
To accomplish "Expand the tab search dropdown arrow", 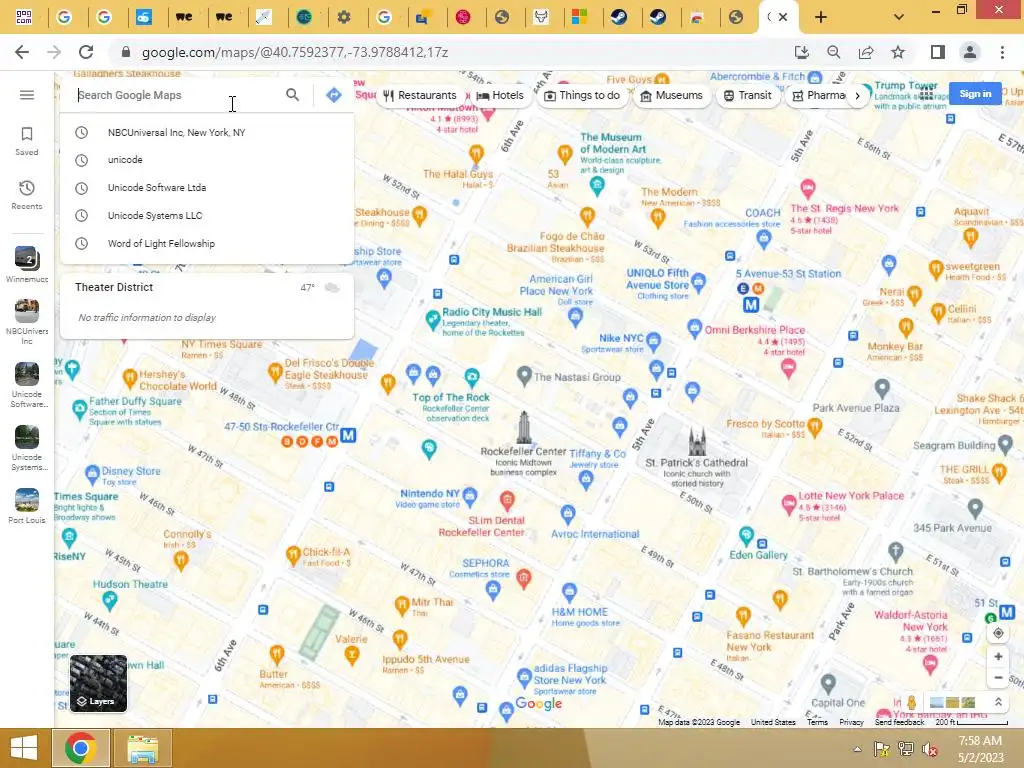I will coord(899,17).
